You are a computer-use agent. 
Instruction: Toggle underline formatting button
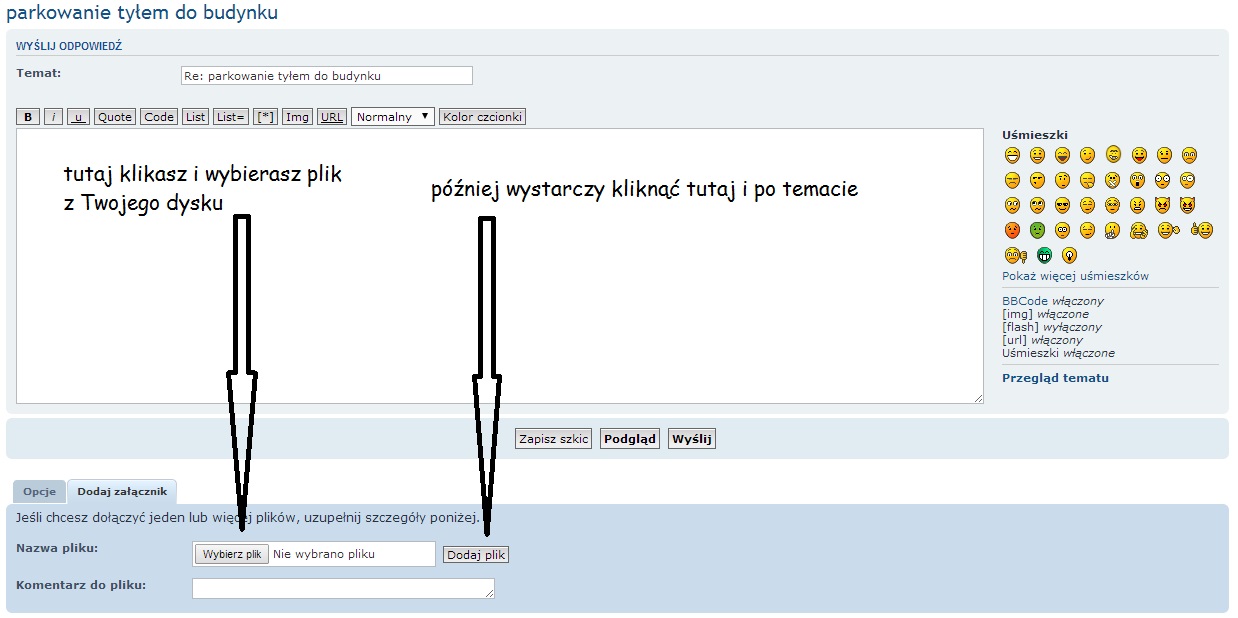coord(79,117)
